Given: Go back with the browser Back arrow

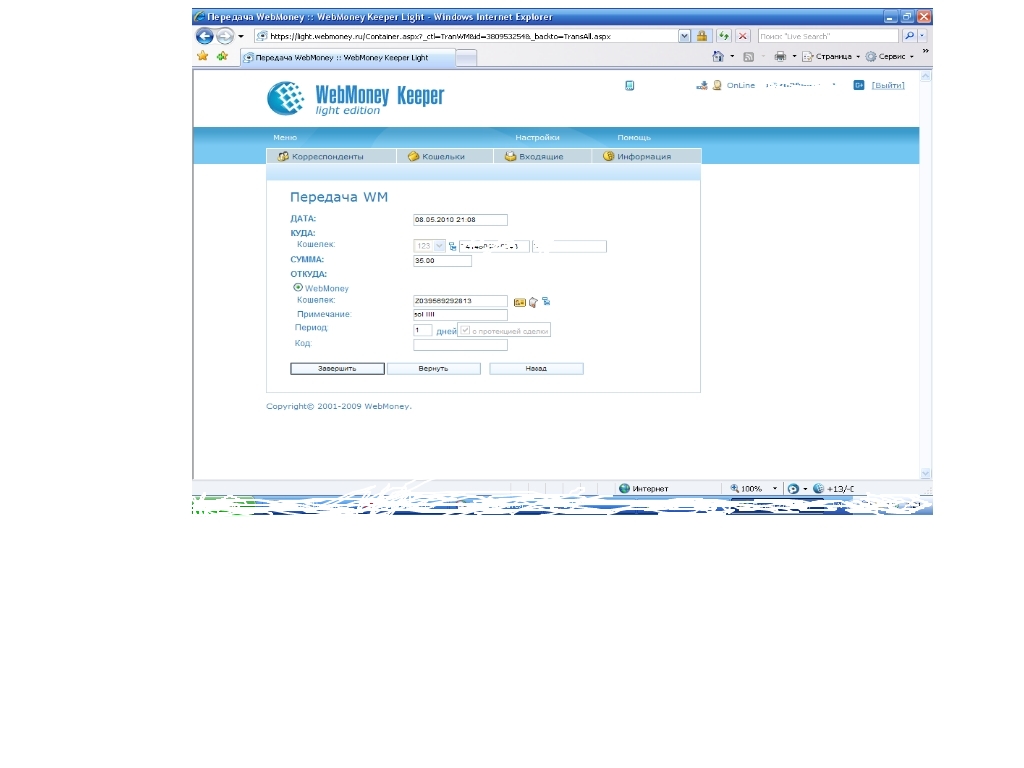Looking at the screenshot, I should coord(204,36).
